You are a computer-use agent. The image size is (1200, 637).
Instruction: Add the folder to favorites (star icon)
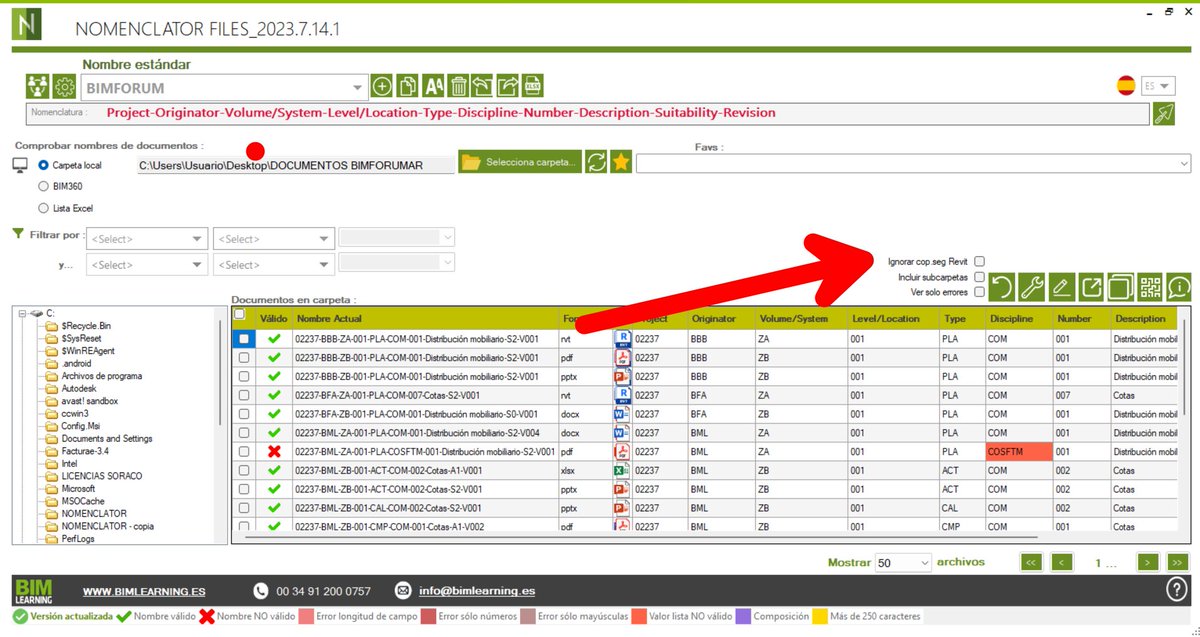[x=621, y=162]
